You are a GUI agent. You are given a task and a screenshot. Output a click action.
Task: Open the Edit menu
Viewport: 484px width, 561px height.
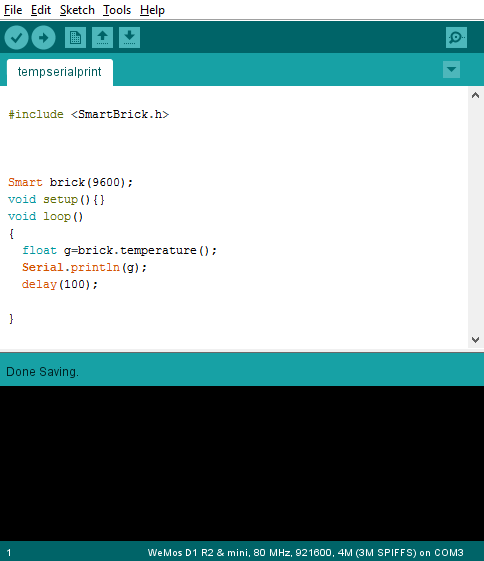(x=41, y=10)
